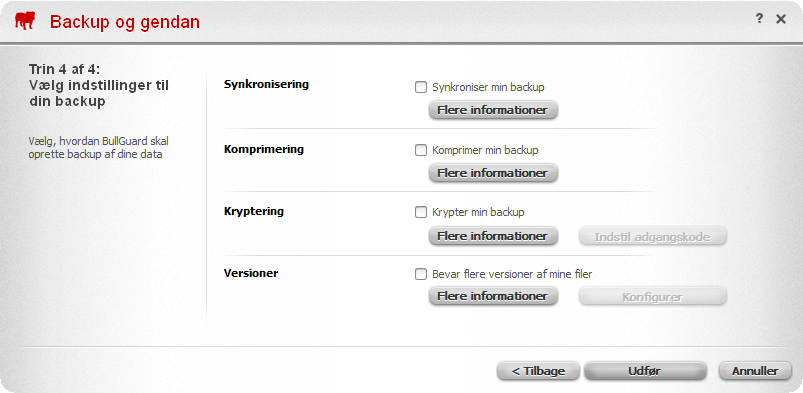The height and width of the screenshot is (393, 803).
Task: Click the Synkronisering section heading
Action: (x=266, y=84)
